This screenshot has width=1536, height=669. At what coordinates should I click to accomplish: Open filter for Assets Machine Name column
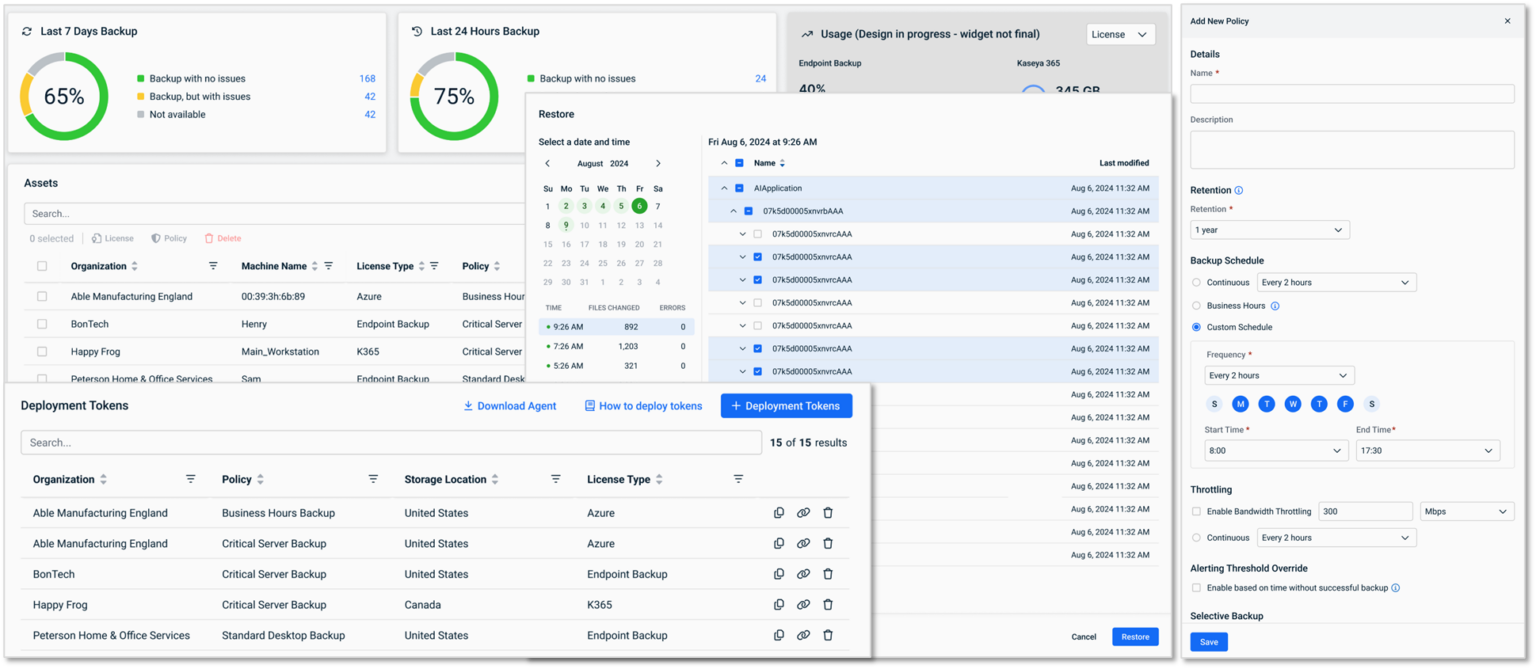[328, 266]
